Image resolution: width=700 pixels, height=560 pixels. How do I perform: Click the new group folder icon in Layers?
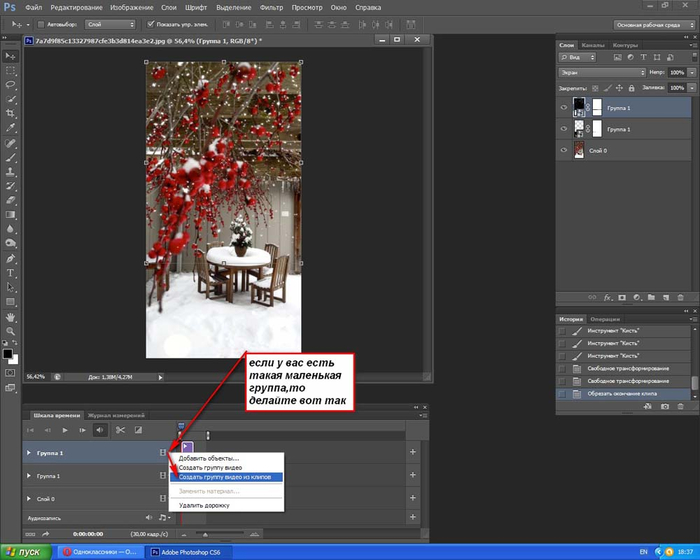(x=651, y=297)
